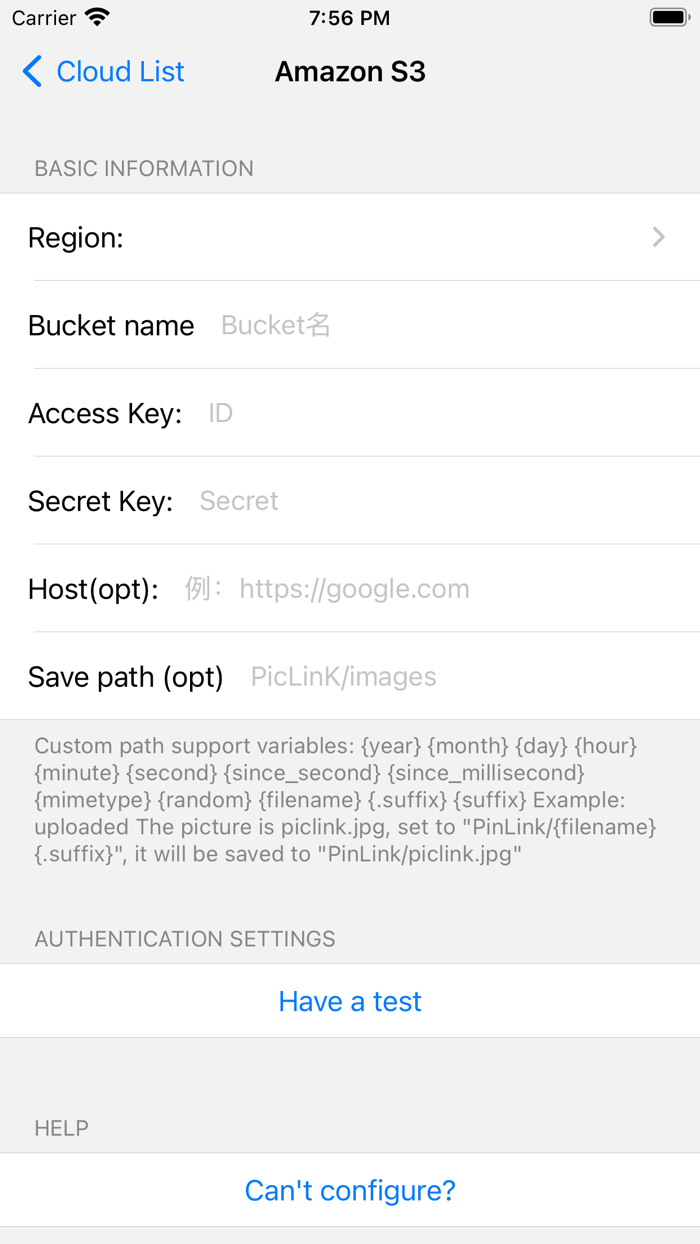Tap the clock showing 7:56 PM
The width and height of the screenshot is (700, 1244).
click(349, 17)
